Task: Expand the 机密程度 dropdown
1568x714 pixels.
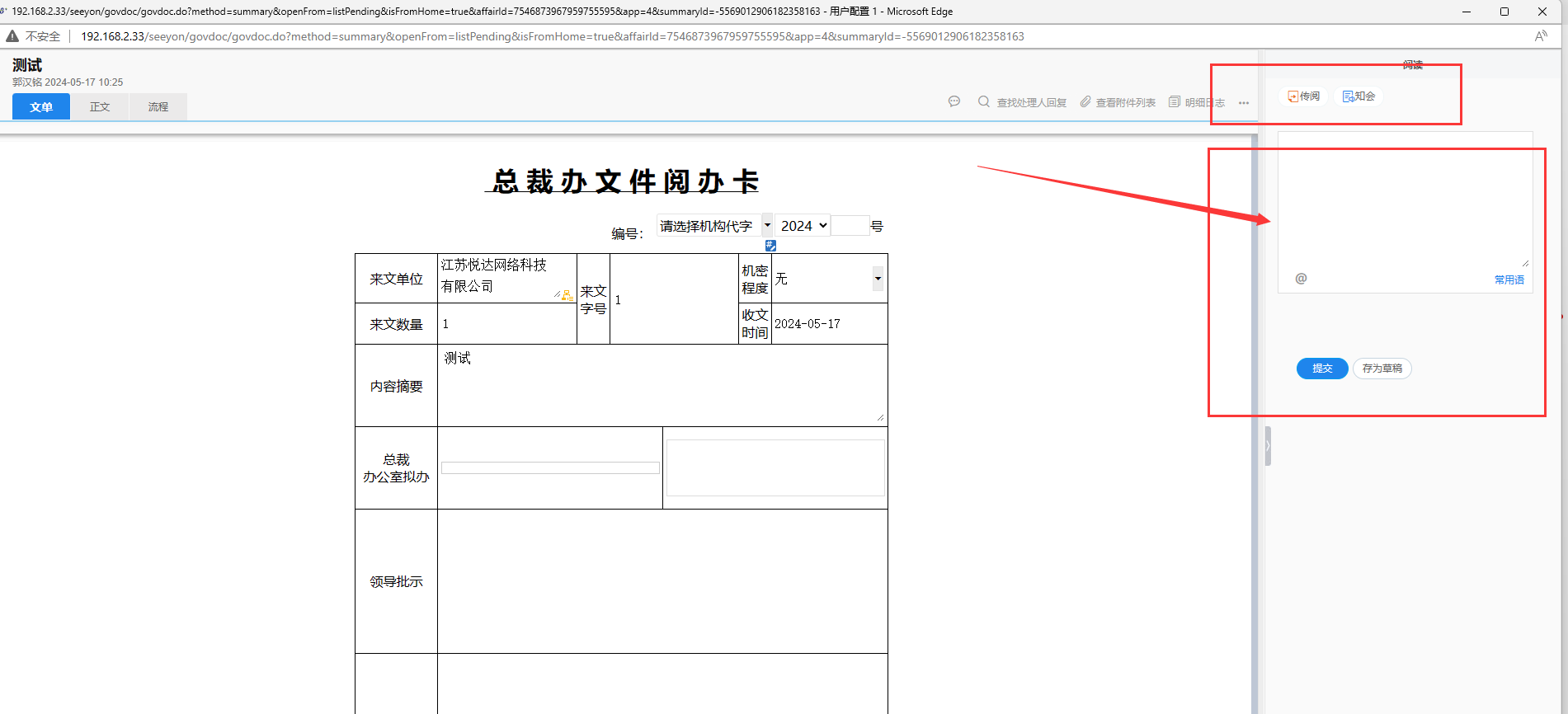Action: coord(878,279)
